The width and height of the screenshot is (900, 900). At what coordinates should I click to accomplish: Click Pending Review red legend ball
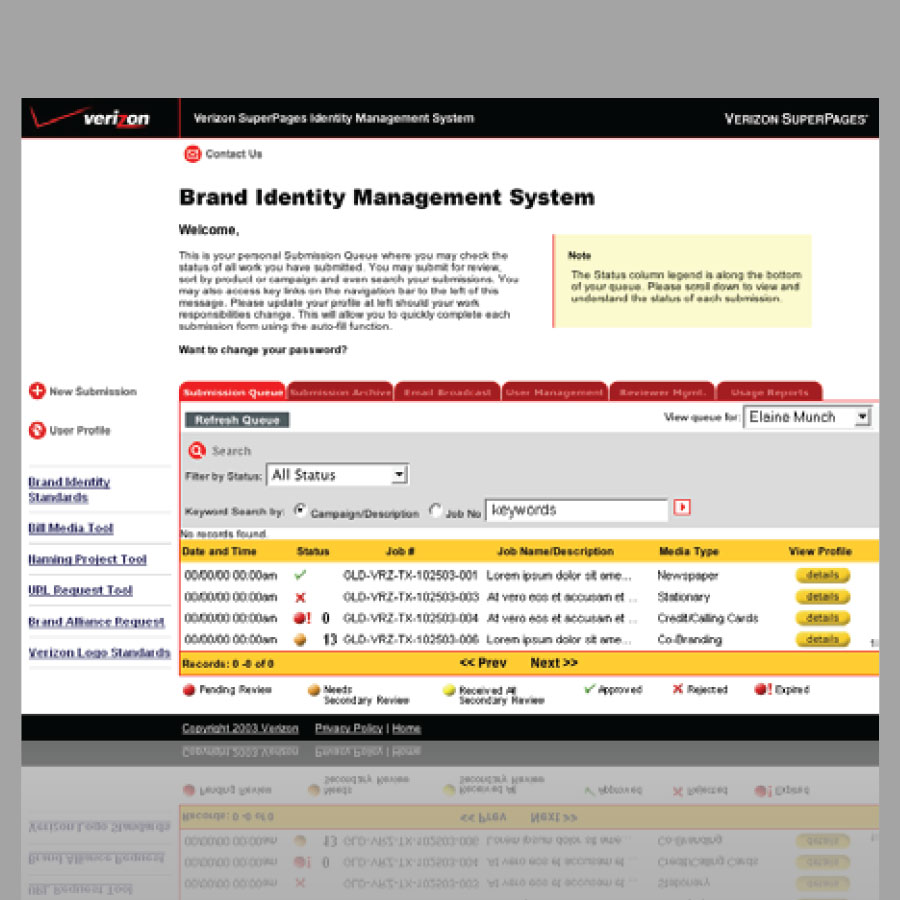(x=189, y=690)
